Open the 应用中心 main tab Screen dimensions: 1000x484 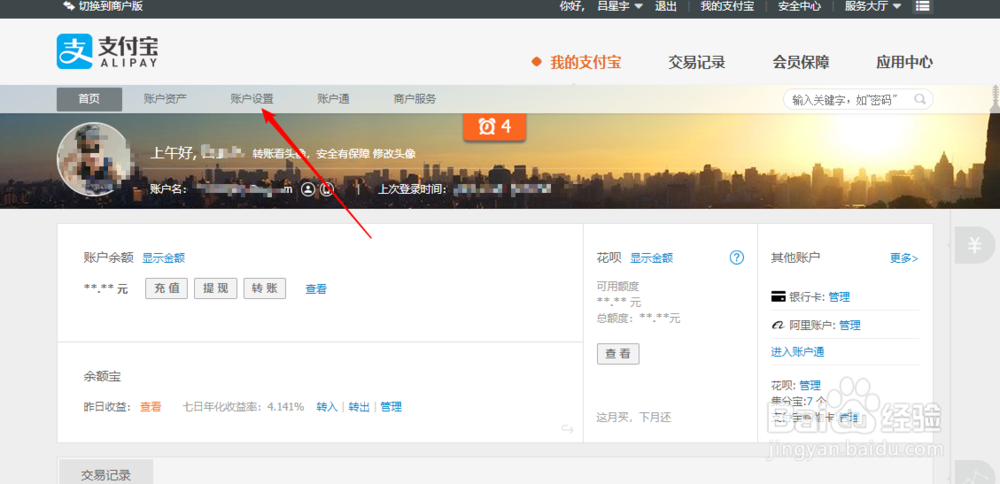904,62
